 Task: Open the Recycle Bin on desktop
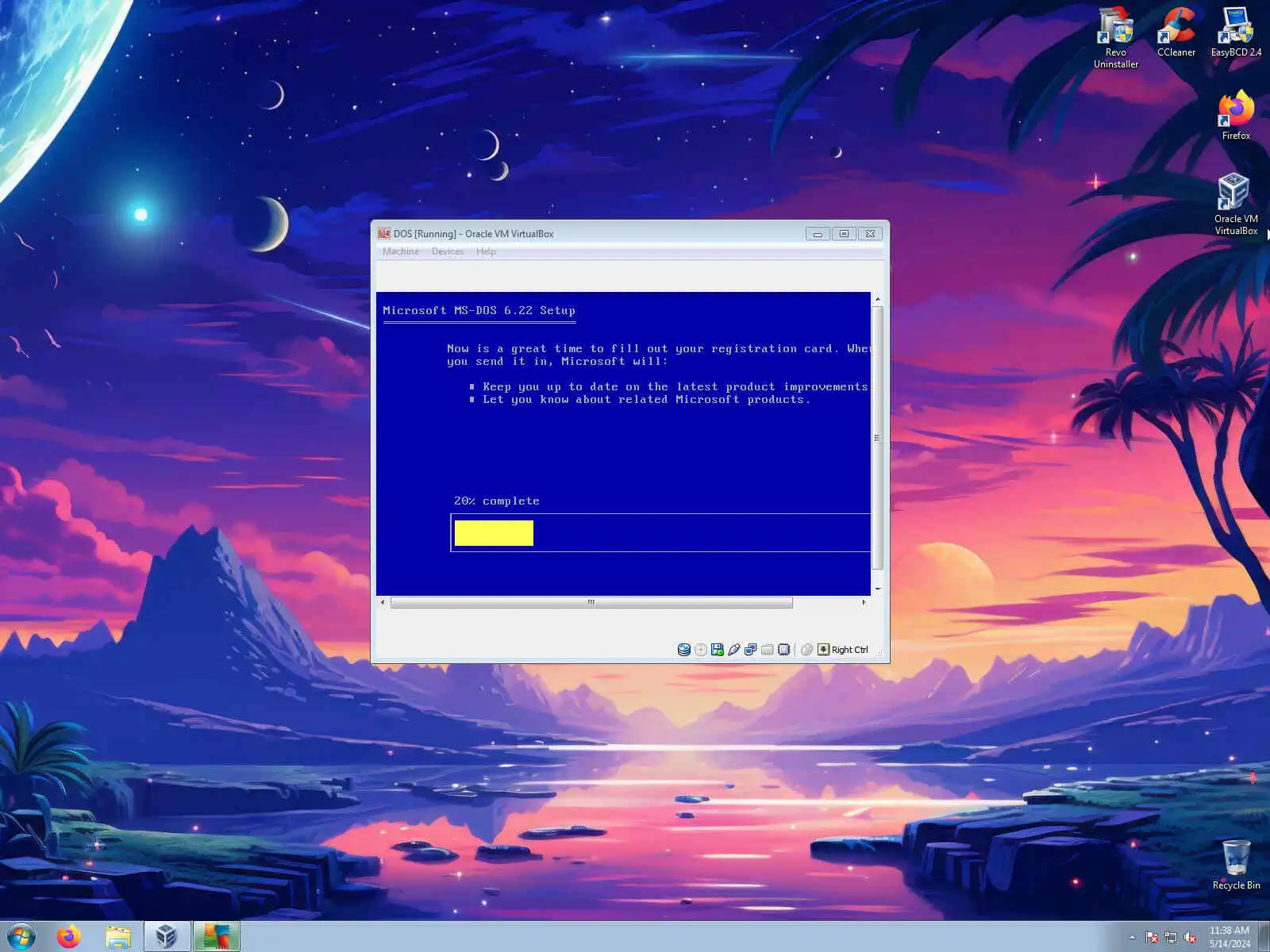[1236, 865]
